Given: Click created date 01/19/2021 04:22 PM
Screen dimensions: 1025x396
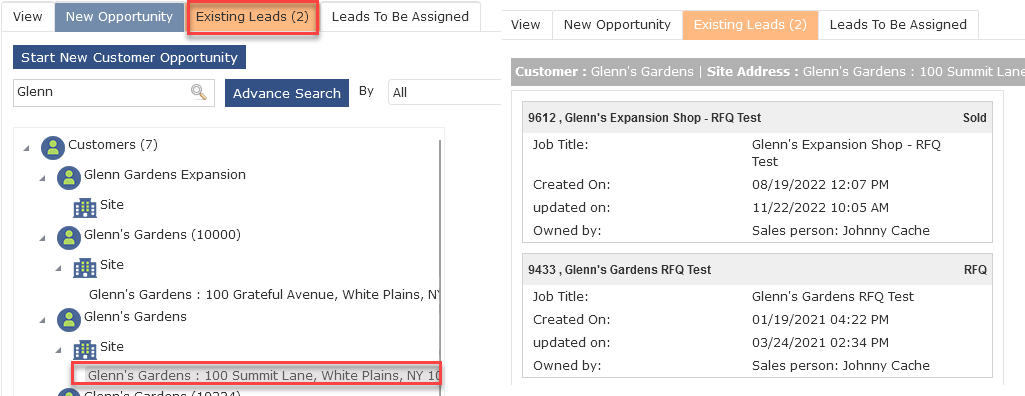Looking at the screenshot, I should click(820, 320).
